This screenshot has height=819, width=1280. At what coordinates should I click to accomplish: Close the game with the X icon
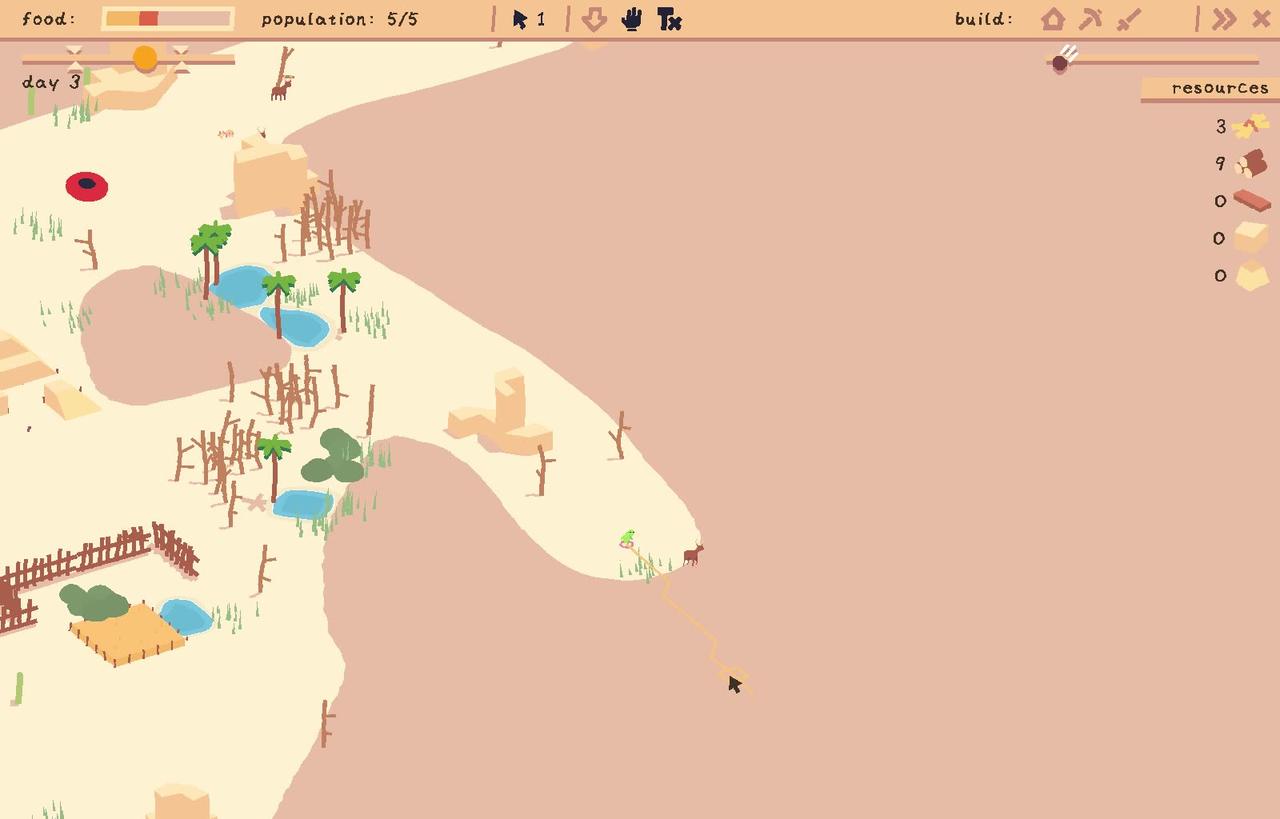(1261, 19)
